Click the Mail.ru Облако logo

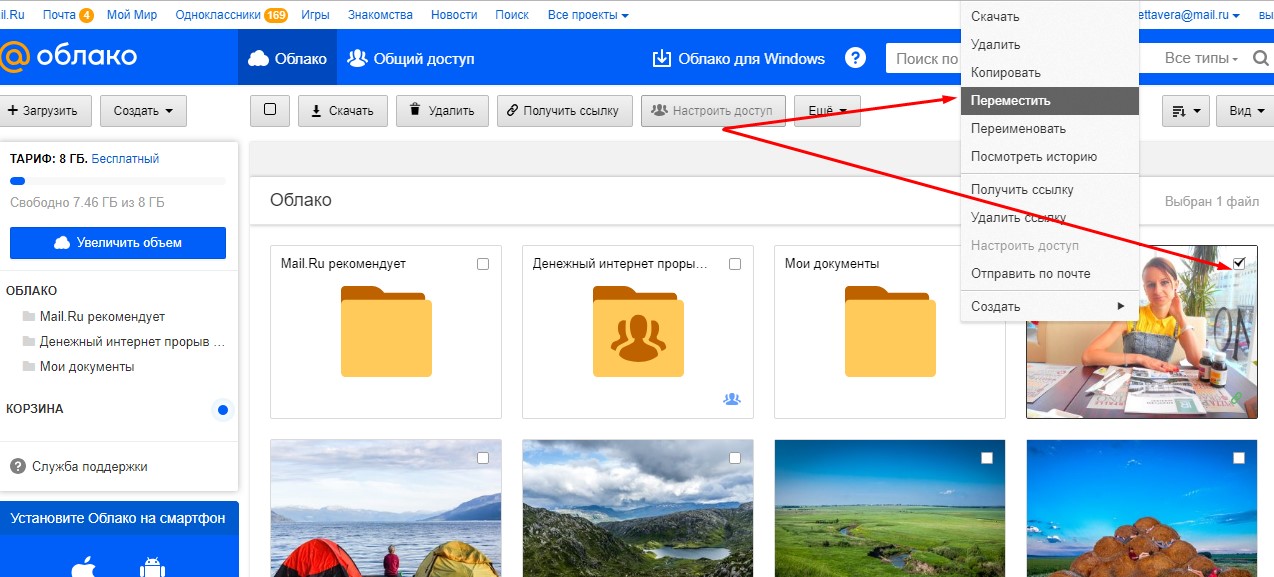coord(68,56)
